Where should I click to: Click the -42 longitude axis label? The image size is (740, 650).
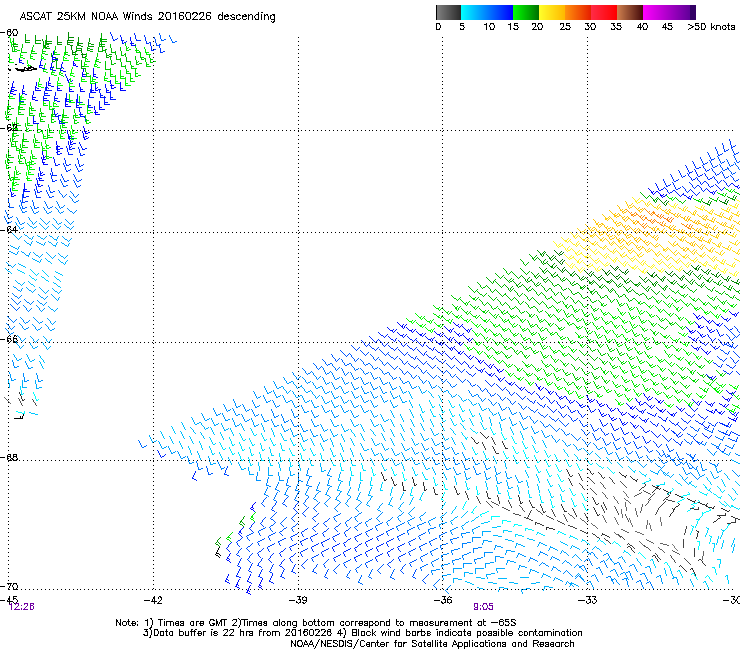[x=153, y=600]
